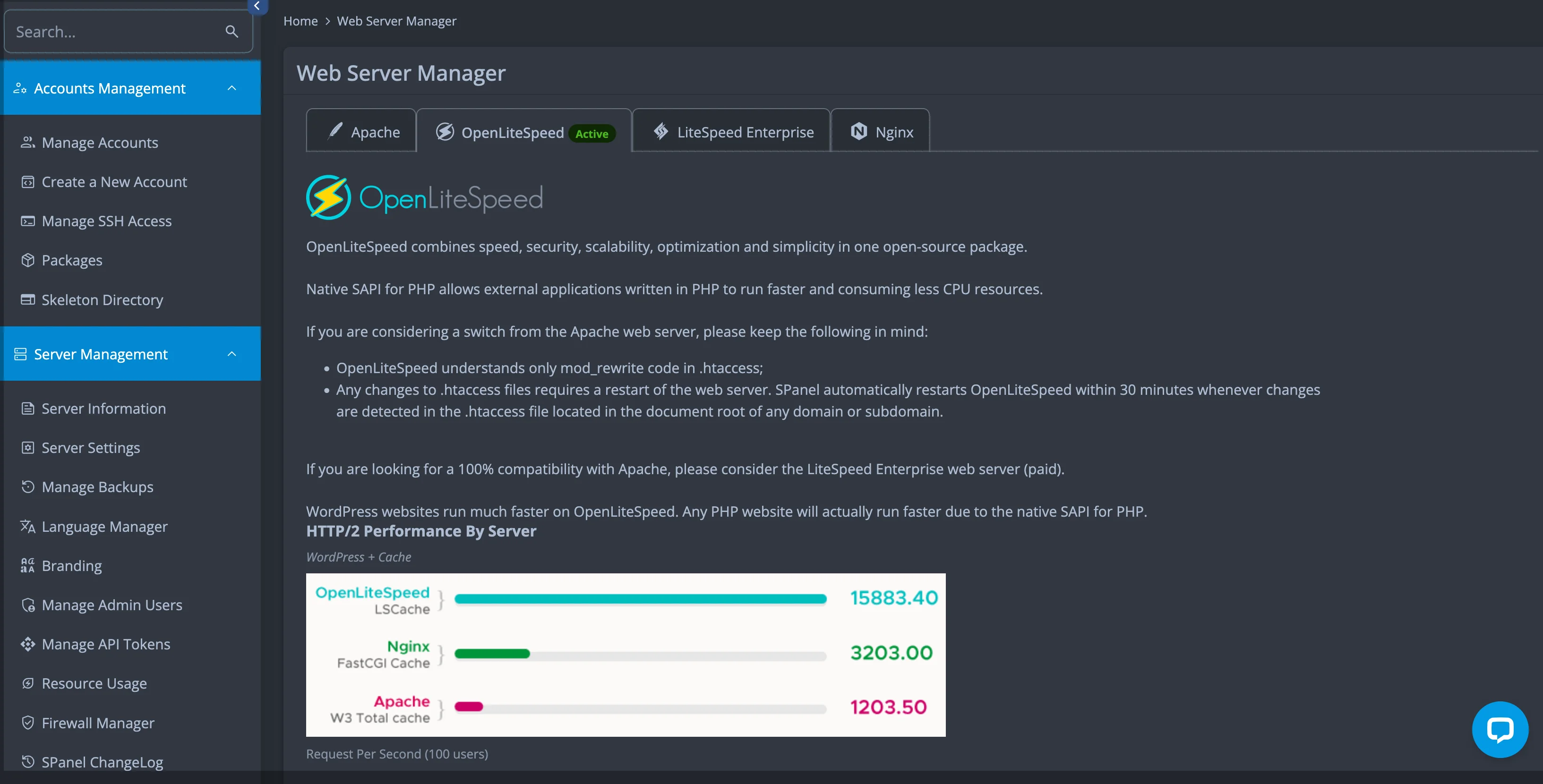Click the 15883.40 value in chart
The width and height of the screenshot is (1543, 784).
(x=894, y=598)
